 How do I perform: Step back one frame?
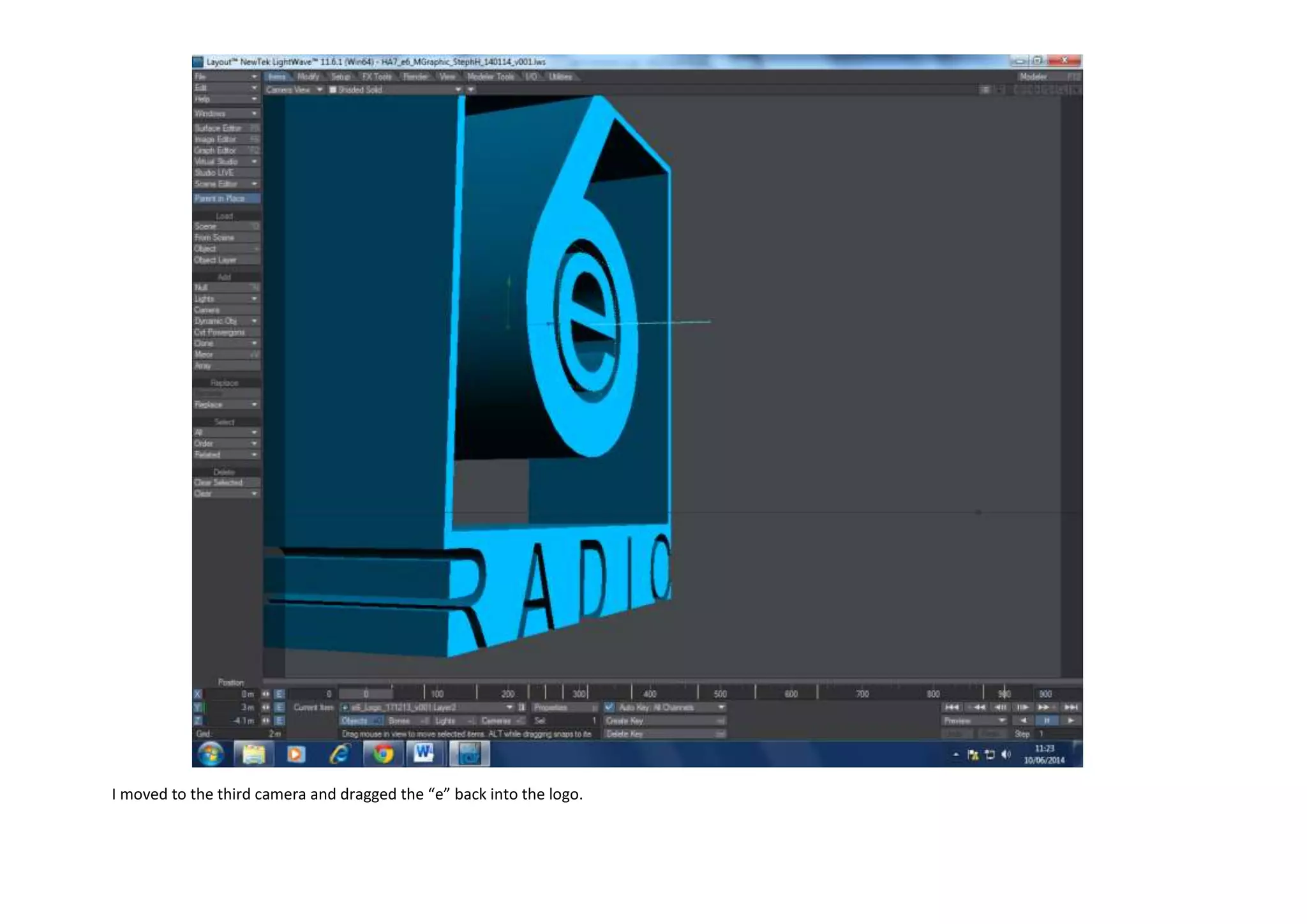(x=1001, y=707)
